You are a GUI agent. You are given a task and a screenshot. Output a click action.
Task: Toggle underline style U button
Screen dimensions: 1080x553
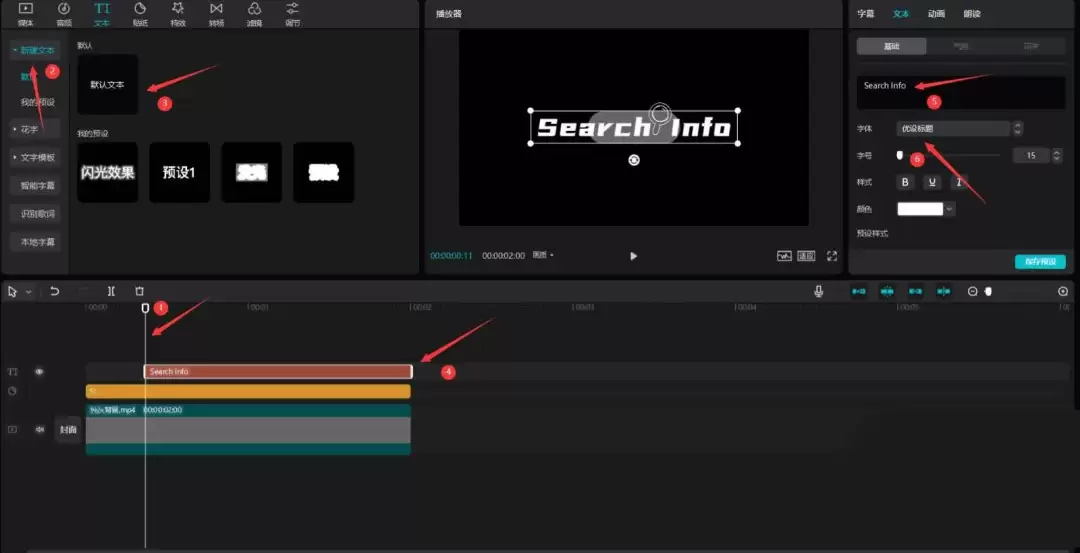click(932, 182)
